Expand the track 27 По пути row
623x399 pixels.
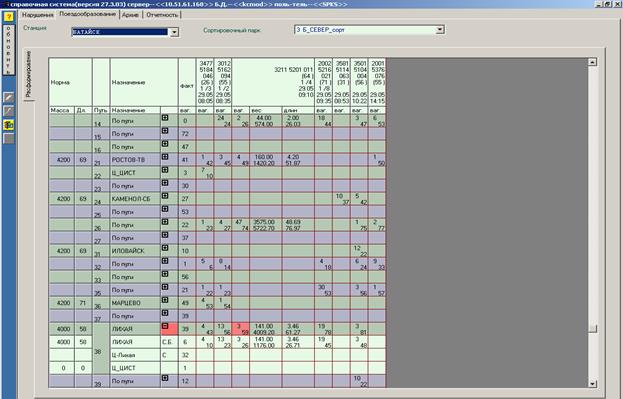165,235
